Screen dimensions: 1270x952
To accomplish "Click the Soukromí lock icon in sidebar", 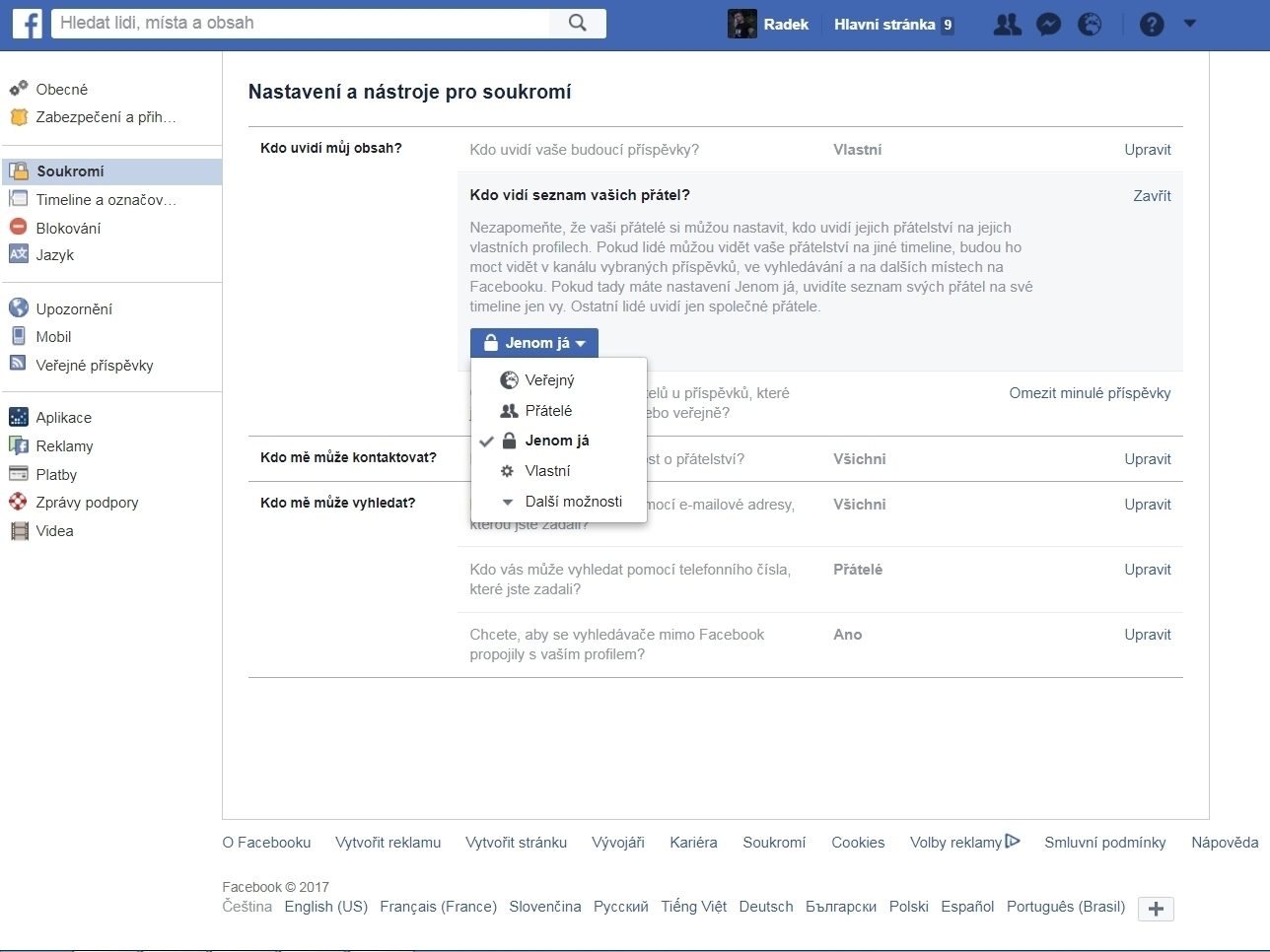I will click(x=19, y=170).
